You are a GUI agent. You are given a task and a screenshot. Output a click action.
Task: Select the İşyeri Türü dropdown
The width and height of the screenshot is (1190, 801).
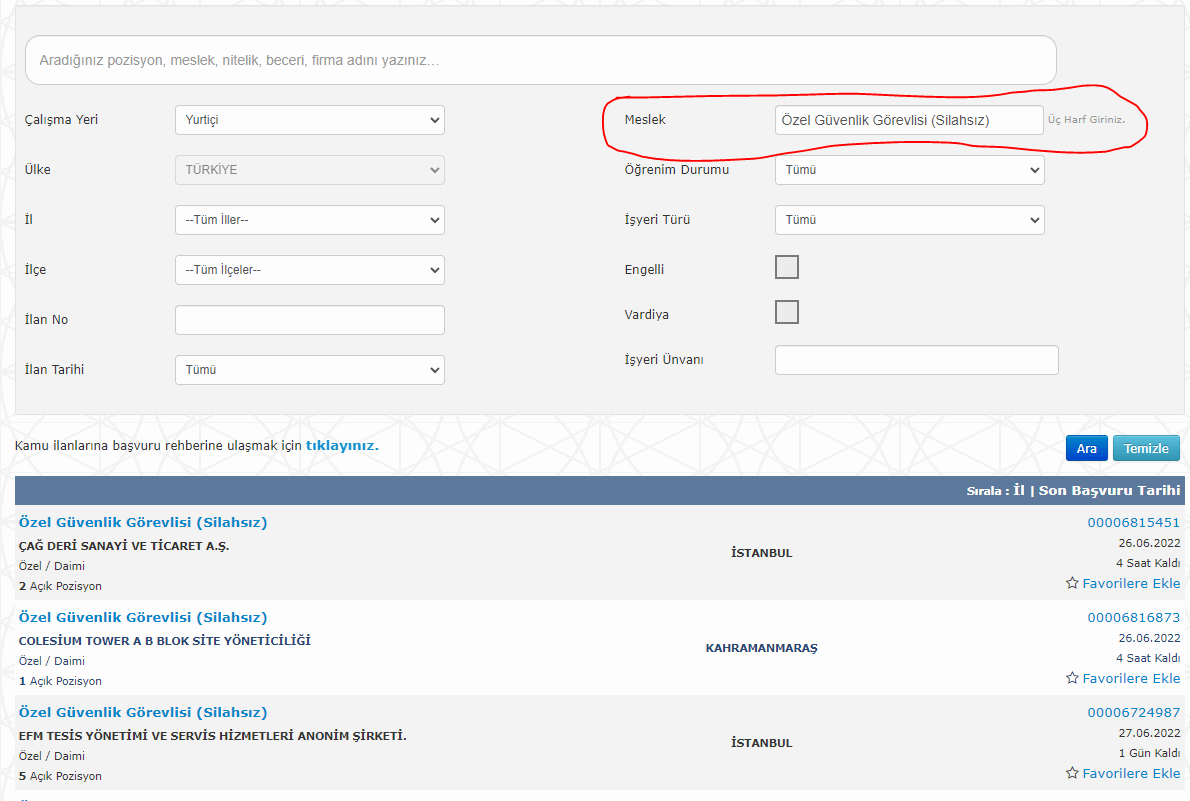[909, 220]
